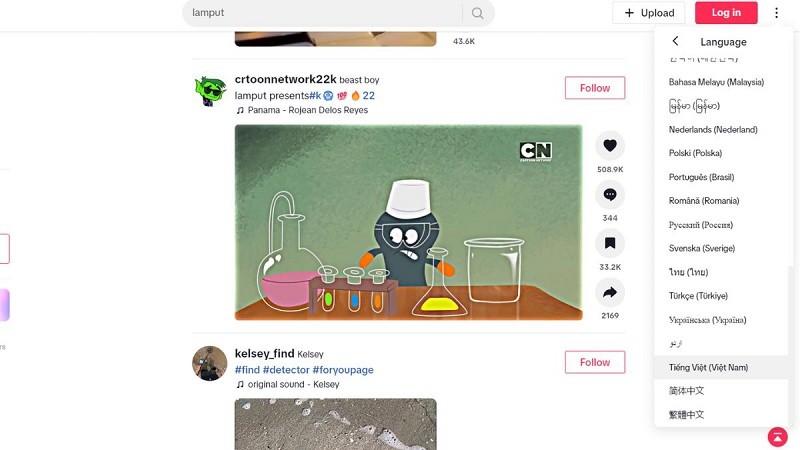This screenshot has height=450, width=800.
Task: Share the cartoon lab video
Action: [609, 291]
